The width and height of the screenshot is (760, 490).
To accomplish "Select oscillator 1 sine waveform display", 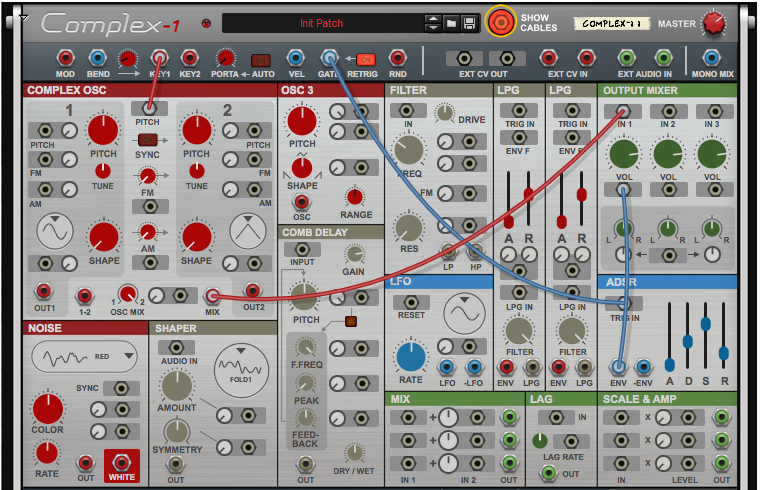I will (x=55, y=231).
